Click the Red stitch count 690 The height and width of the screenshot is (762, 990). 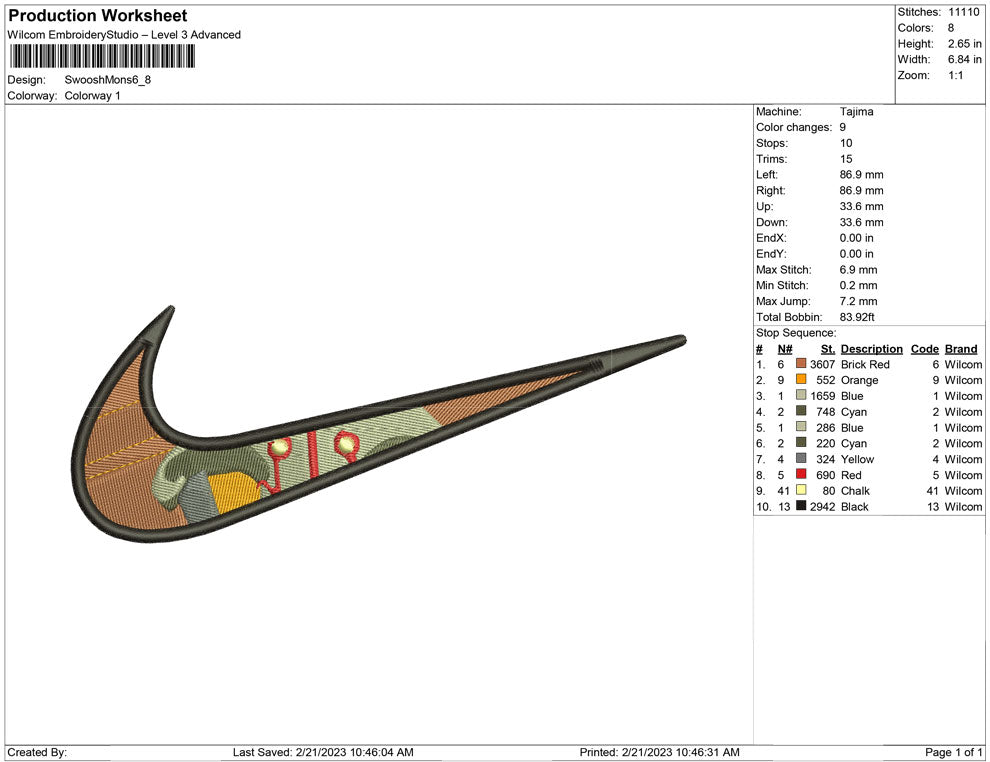(x=825, y=475)
